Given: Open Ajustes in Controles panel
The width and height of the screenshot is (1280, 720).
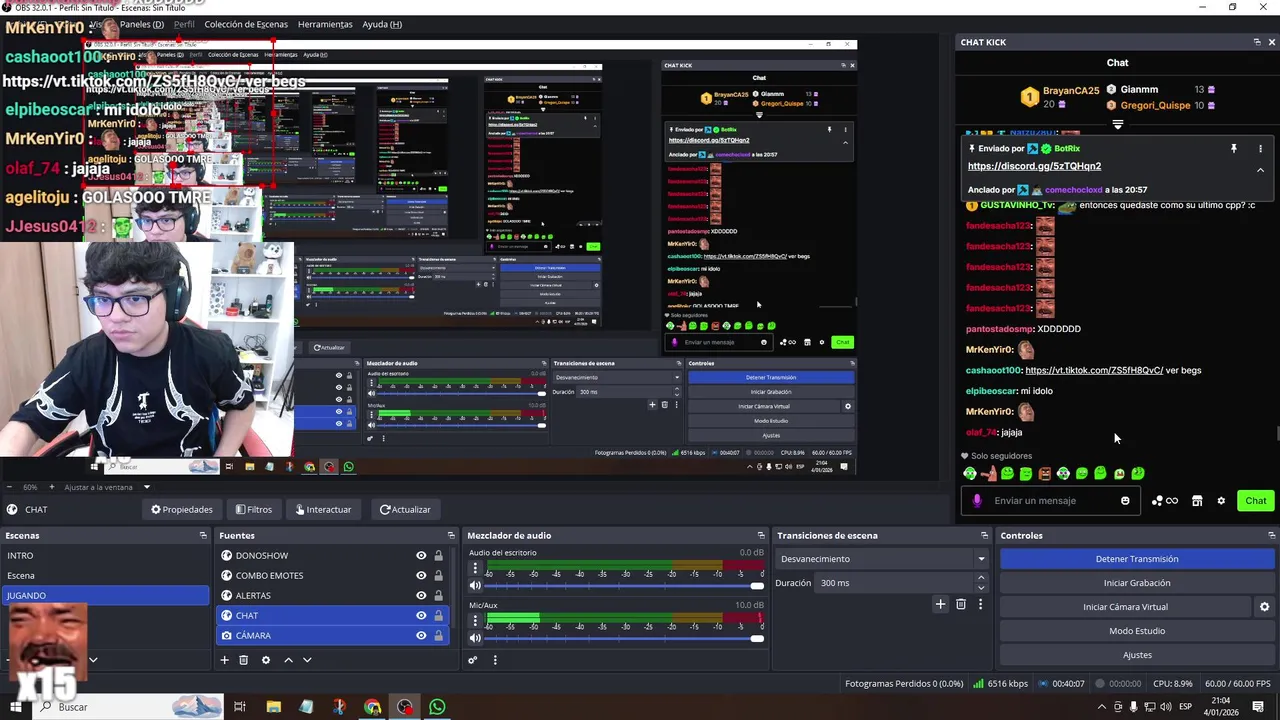Looking at the screenshot, I should 1137,655.
